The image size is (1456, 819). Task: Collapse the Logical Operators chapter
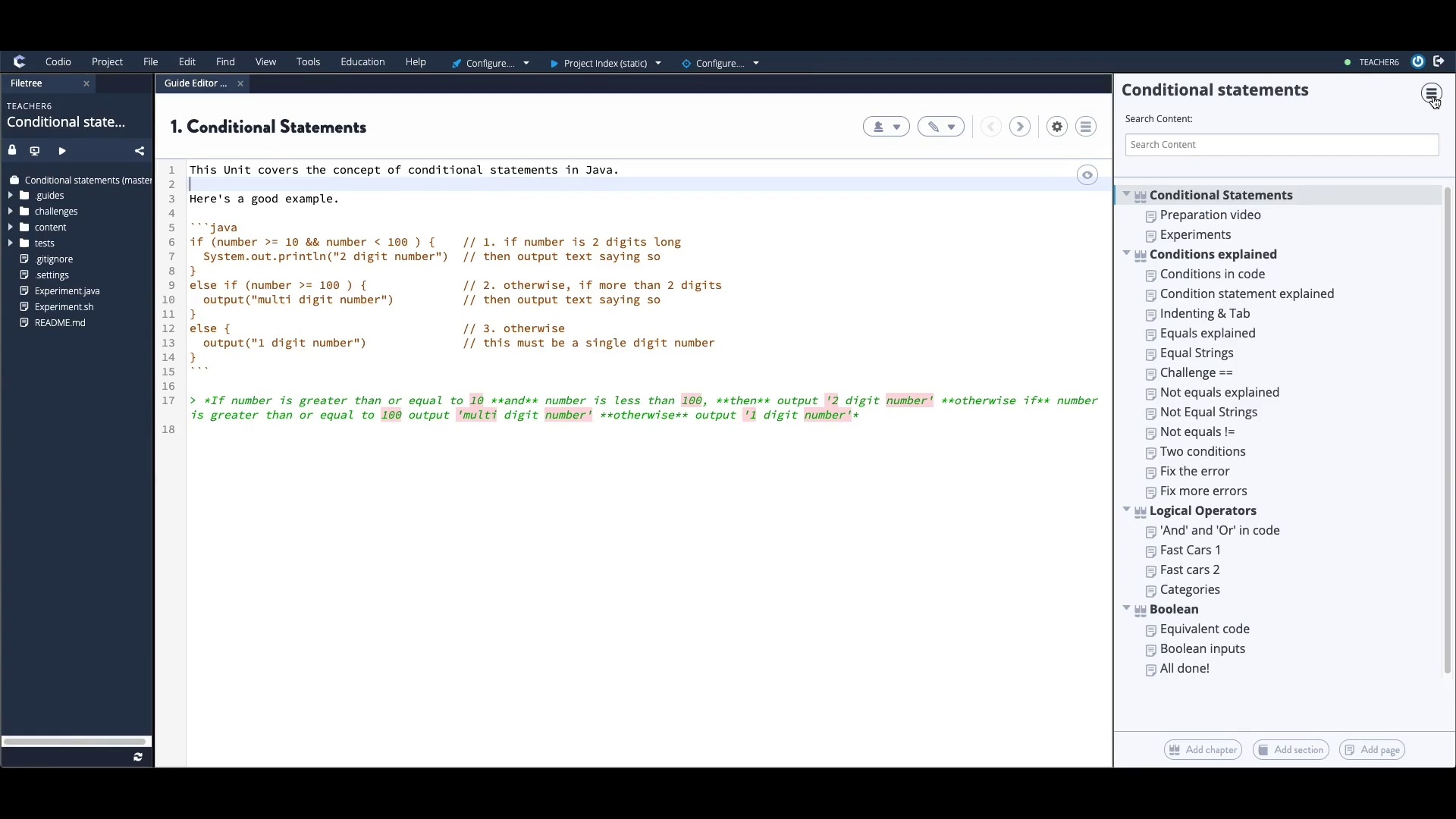pyautogui.click(x=1126, y=510)
